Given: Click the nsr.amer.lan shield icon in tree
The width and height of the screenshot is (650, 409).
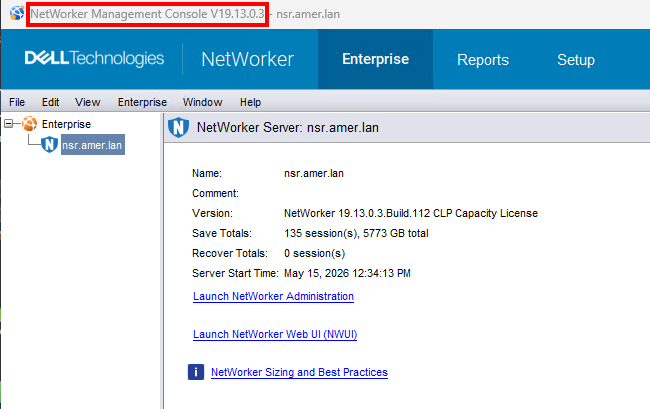Looking at the screenshot, I should (49, 145).
